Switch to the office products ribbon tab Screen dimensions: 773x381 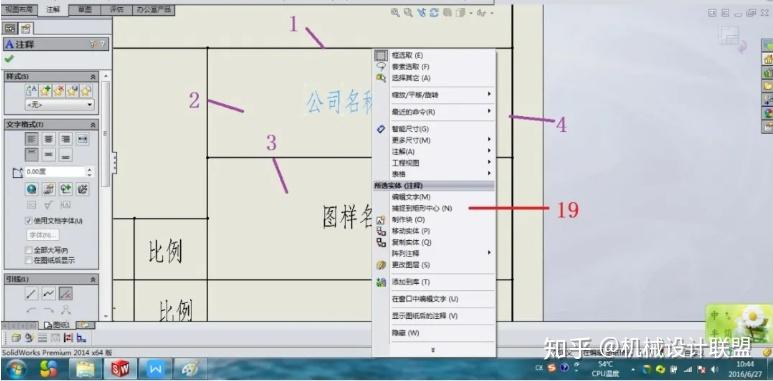pos(154,9)
